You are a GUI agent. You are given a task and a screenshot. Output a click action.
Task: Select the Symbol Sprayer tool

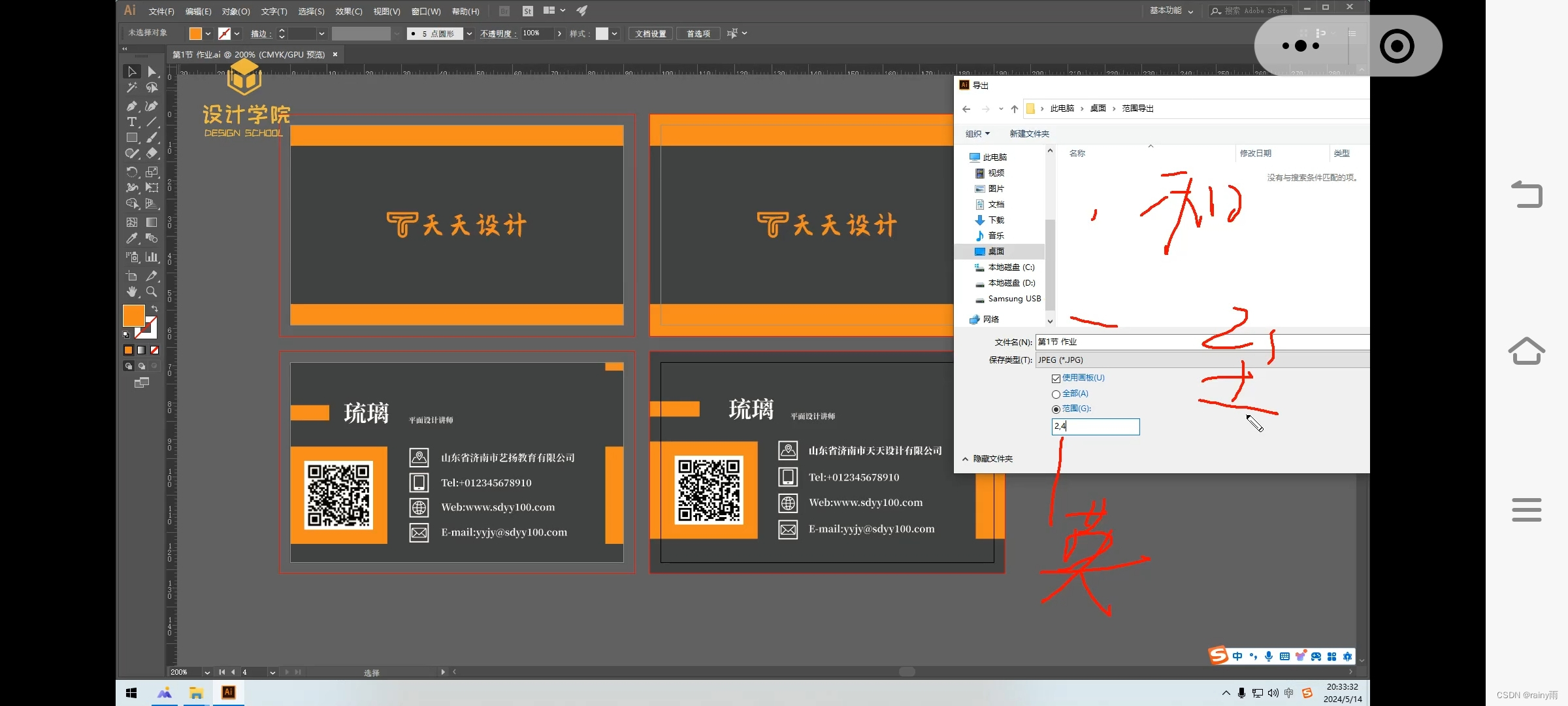tap(132, 257)
